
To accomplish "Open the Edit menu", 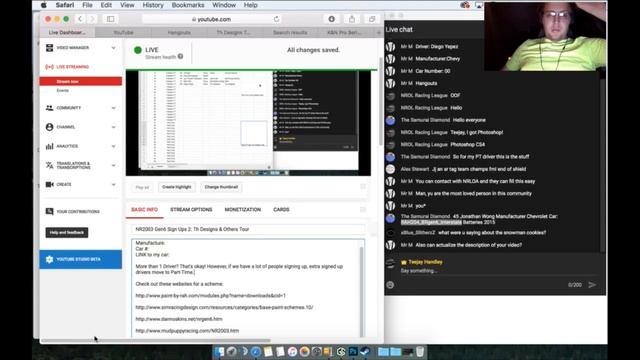I will pyautogui.click(x=106, y=5).
